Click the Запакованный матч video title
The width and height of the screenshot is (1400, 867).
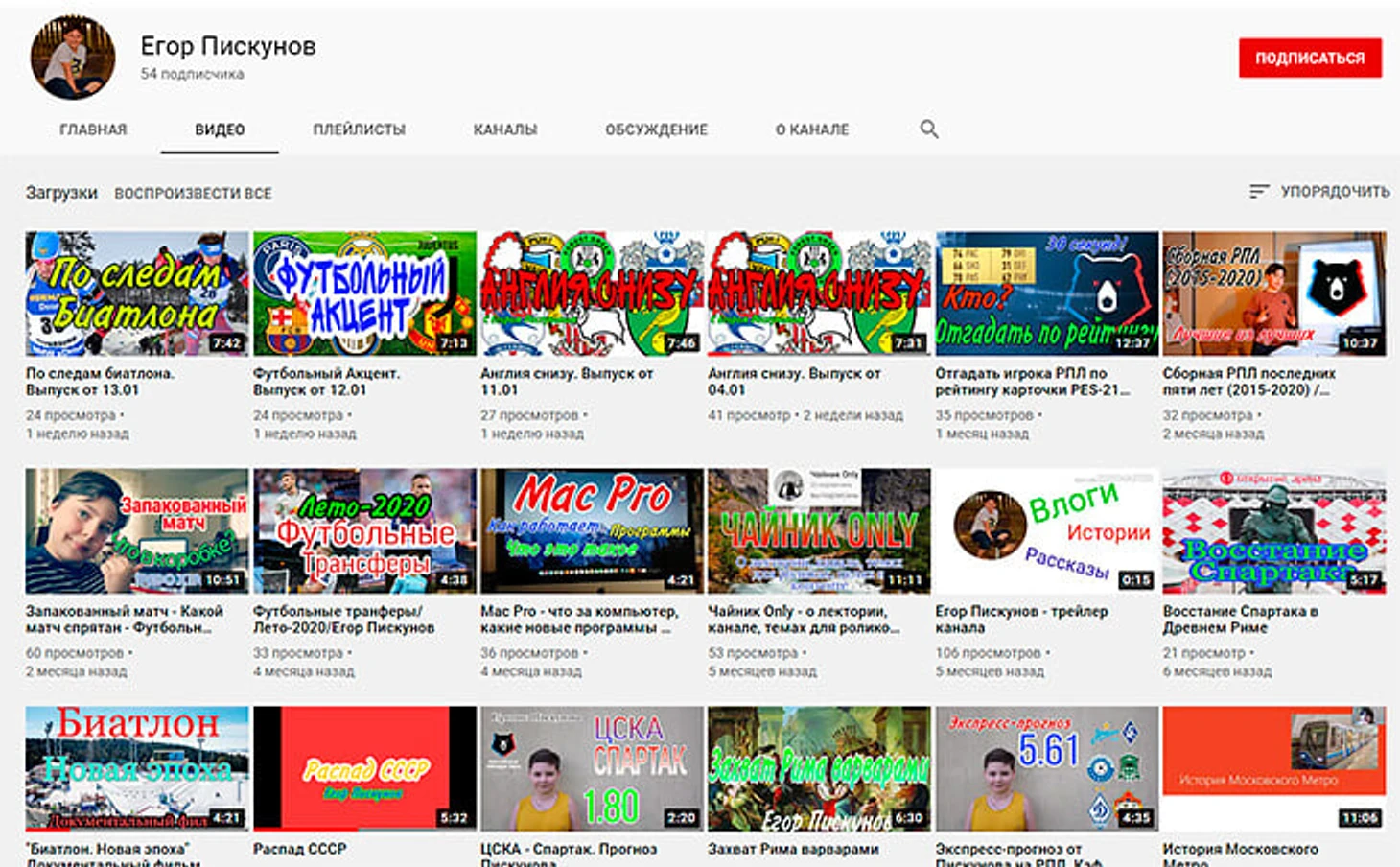pyautogui.click(x=124, y=620)
